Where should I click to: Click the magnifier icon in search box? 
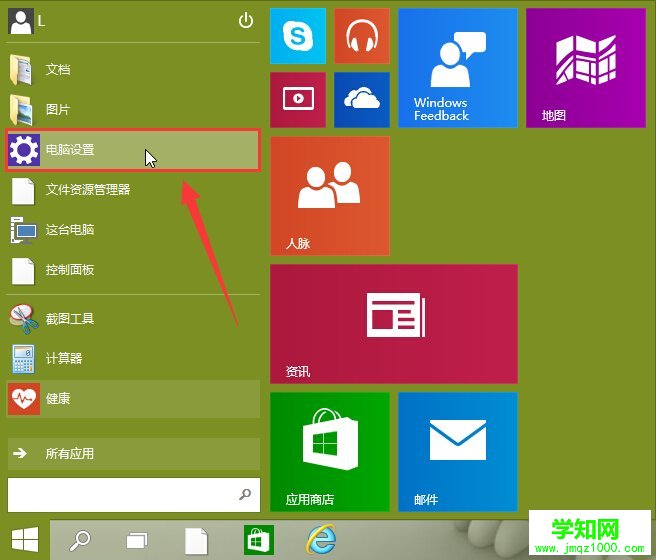245,494
